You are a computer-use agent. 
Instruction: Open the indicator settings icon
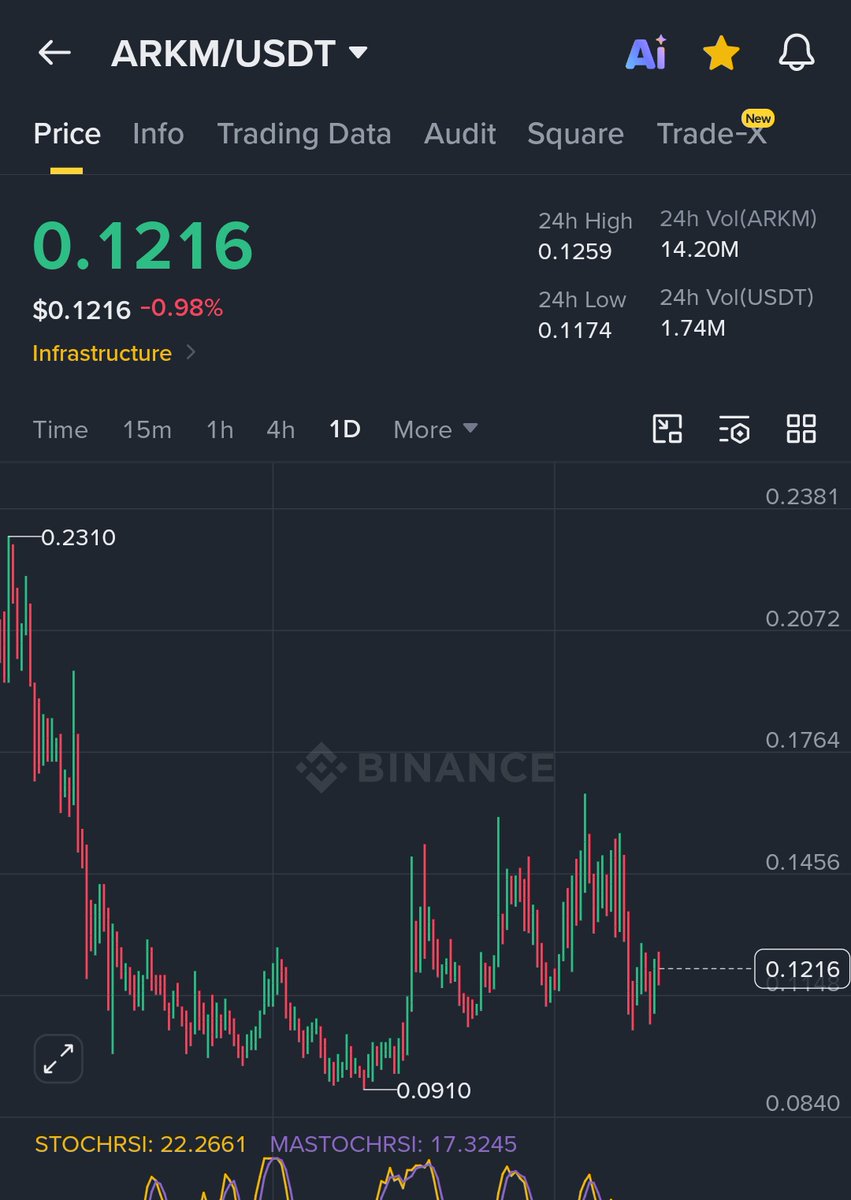click(734, 430)
